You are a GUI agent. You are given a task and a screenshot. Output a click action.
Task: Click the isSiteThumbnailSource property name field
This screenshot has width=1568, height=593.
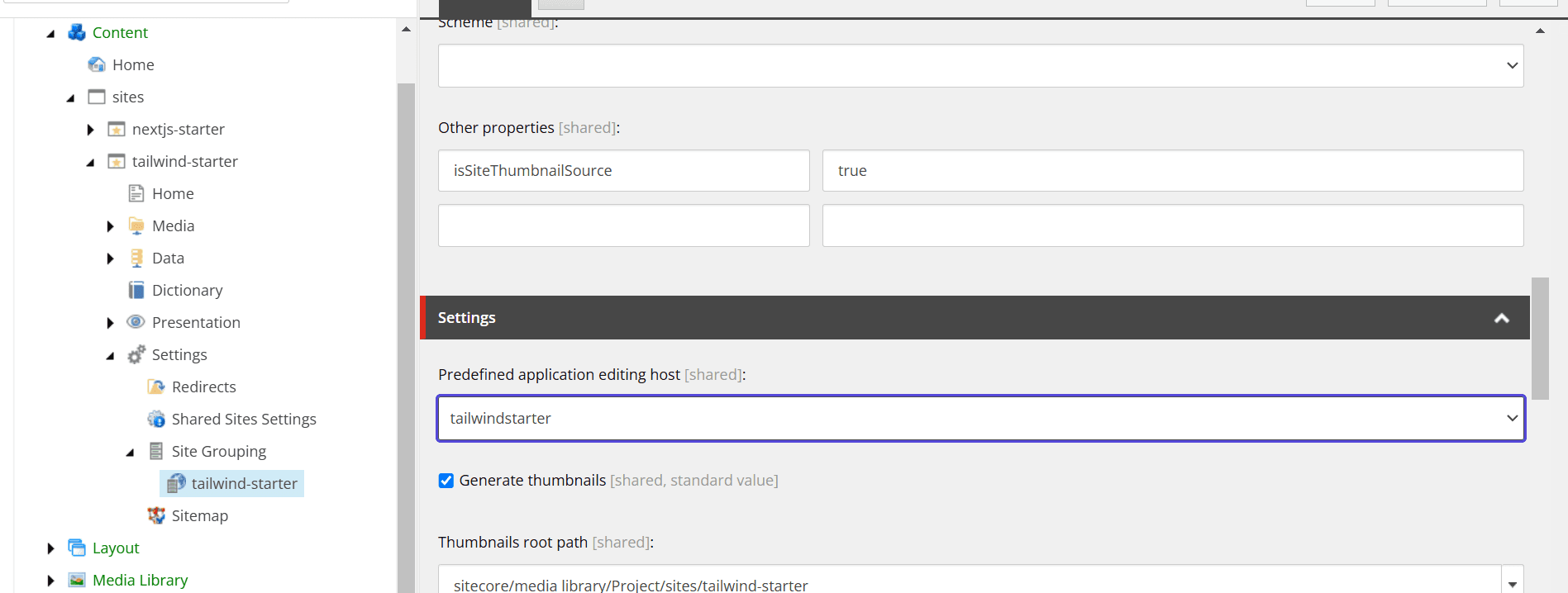point(623,171)
